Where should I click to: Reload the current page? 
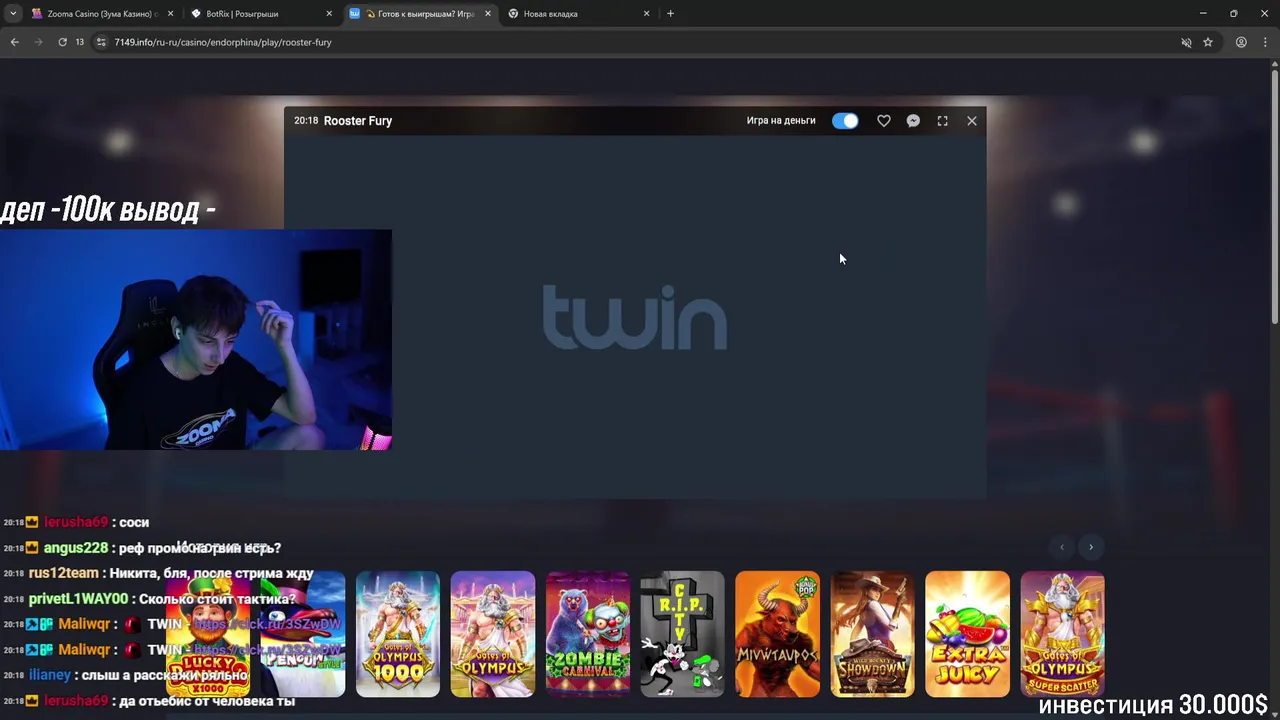[x=62, y=42]
